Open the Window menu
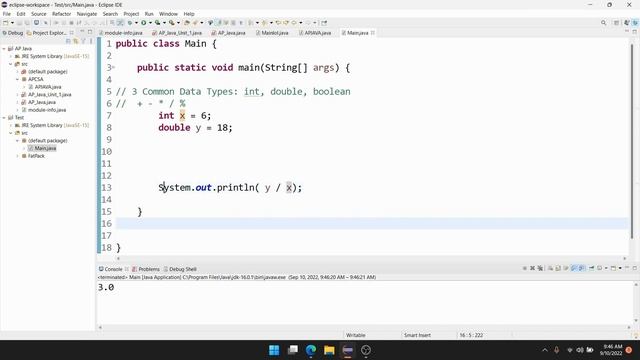 (168, 14)
